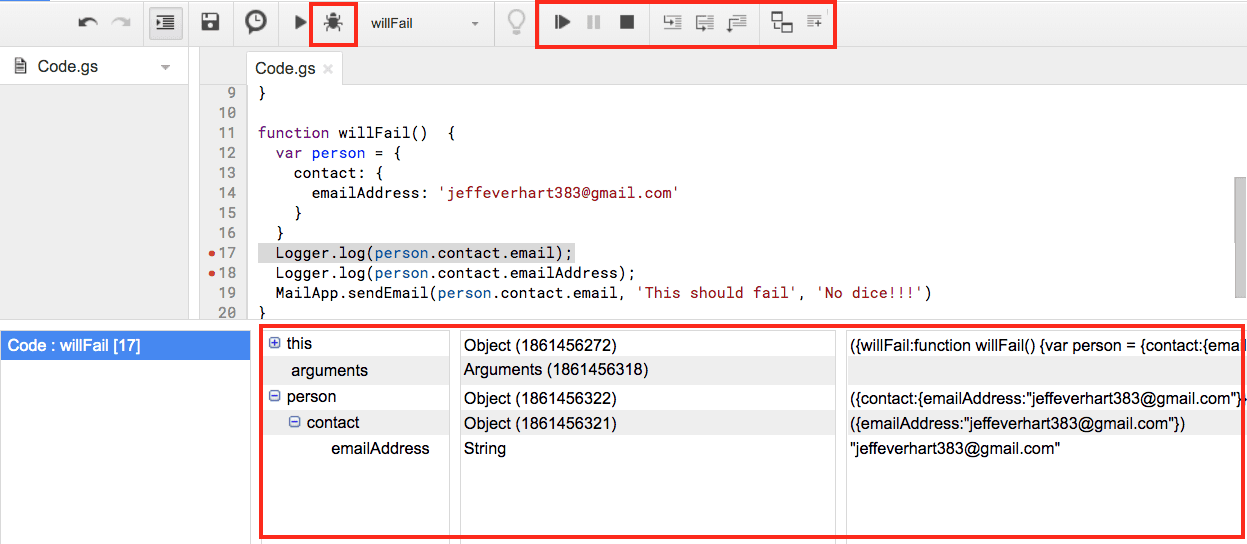The height and width of the screenshot is (544, 1247).
Task: Continue debugging with the resume icon
Action: [x=563, y=21]
